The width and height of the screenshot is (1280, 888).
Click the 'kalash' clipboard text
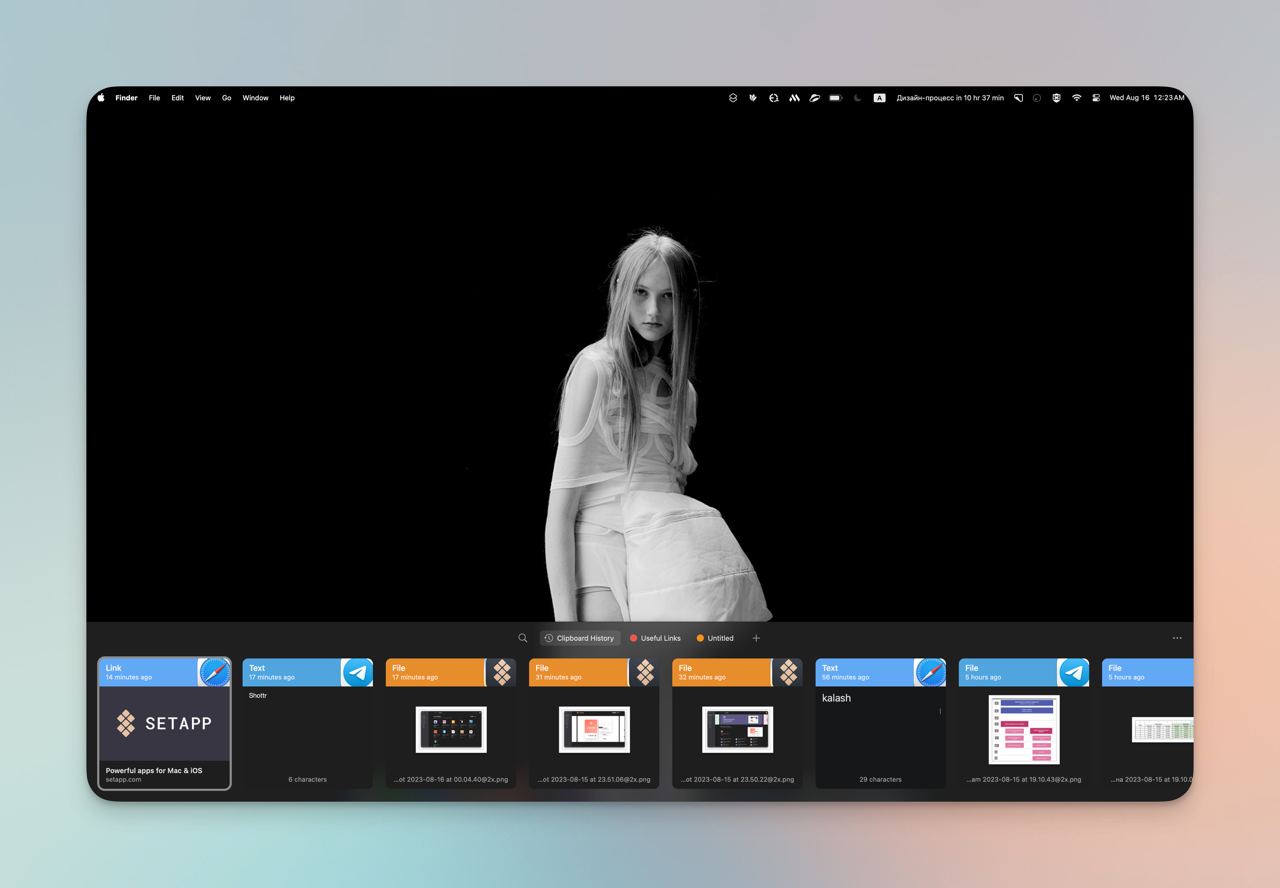[836, 698]
